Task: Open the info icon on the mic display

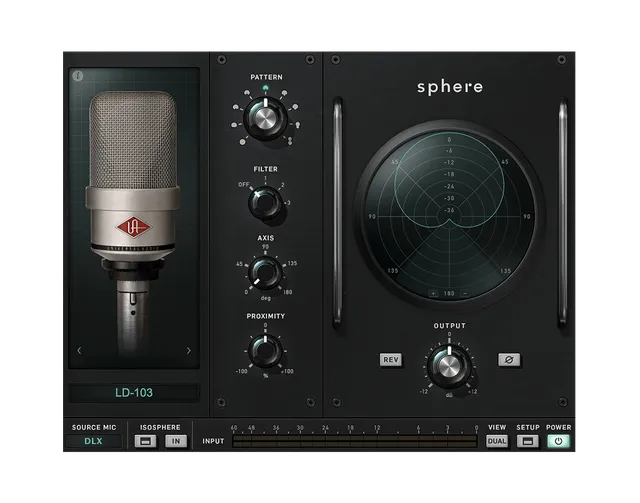Action: 78,76
